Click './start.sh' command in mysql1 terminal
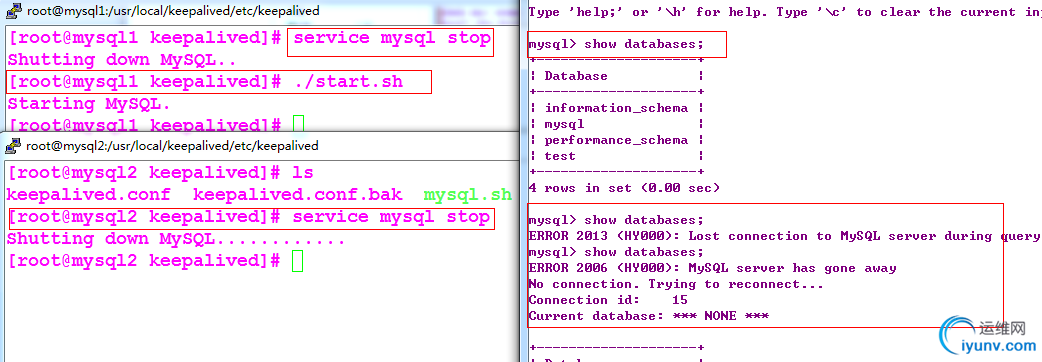 [348, 82]
